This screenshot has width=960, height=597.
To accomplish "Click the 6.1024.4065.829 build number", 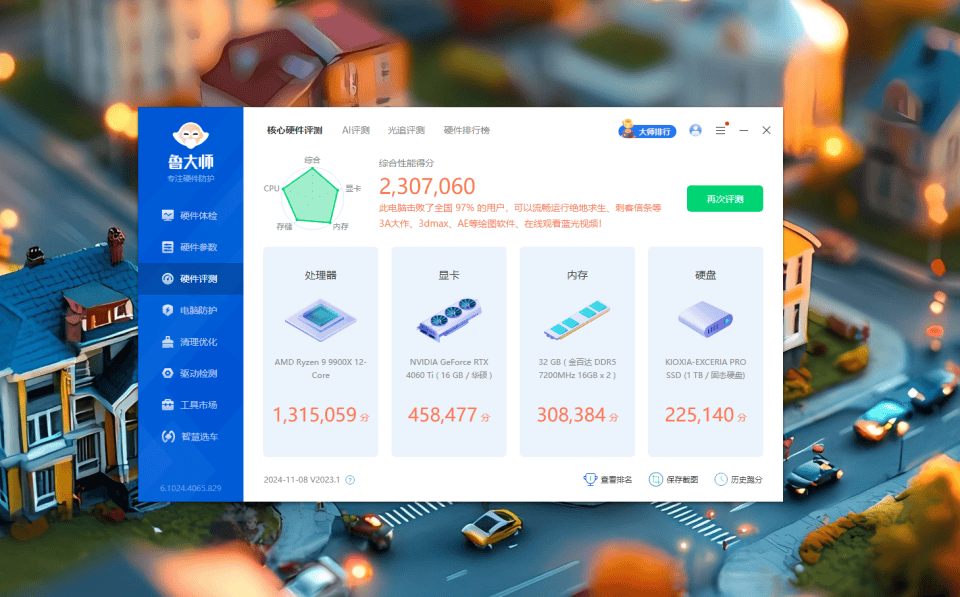I will point(190,488).
